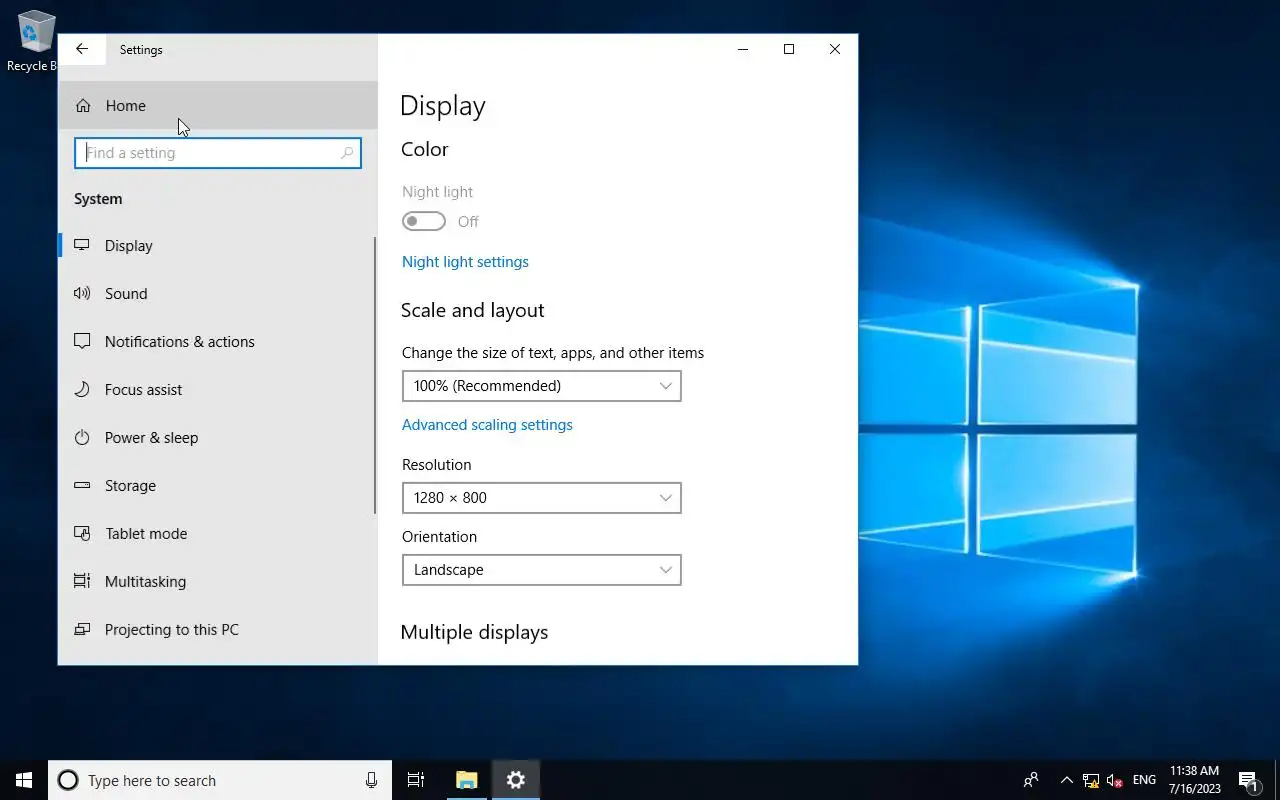
Task: Click the Notifications & actions icon
Action: [x=82, y=341]
